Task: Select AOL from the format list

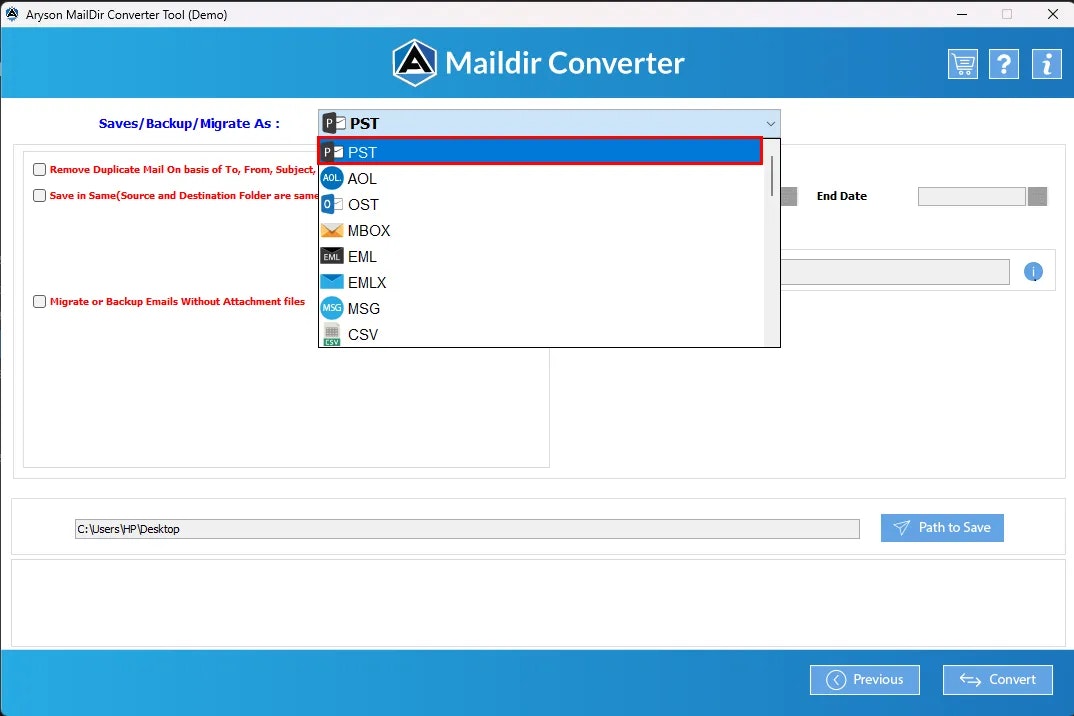Action: pyautogui.click(x=540, y=178)
